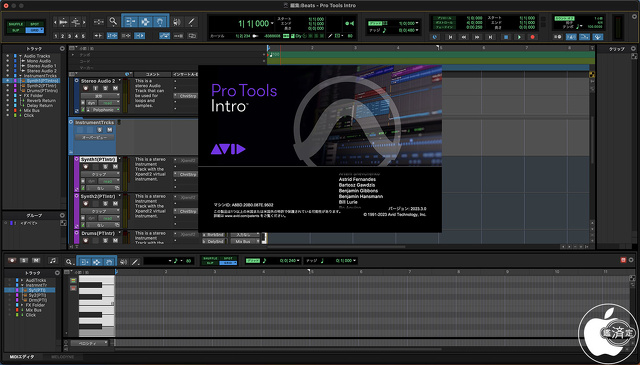Toggle the metronome click icon in transport
640x365 pixels.
coord(571,37)
